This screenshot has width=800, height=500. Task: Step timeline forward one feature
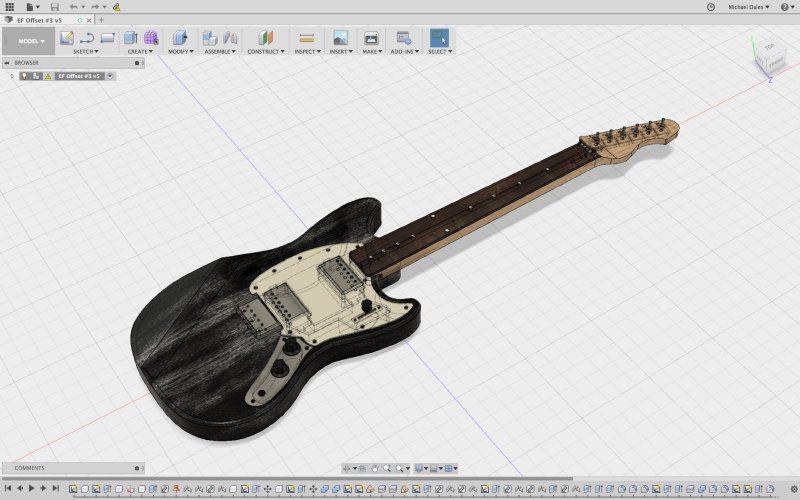pos(43,488)
